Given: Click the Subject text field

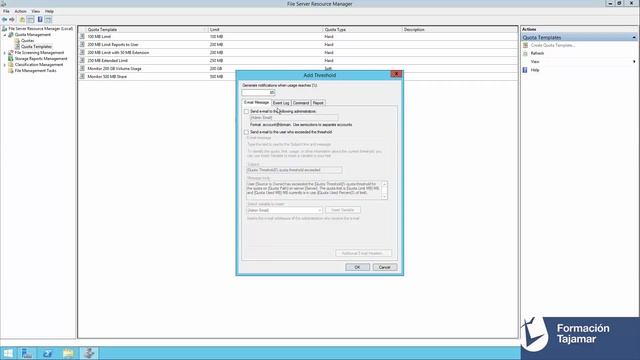Looking at the screenshot, I should pos(294,170).
